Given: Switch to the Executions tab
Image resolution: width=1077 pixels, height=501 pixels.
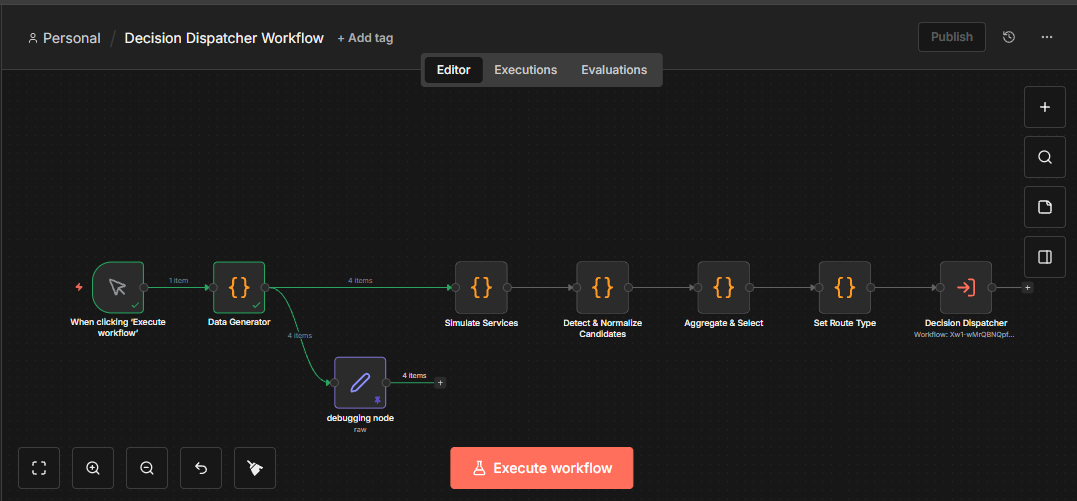Looking at the screenshot, I should pos(525,70).
